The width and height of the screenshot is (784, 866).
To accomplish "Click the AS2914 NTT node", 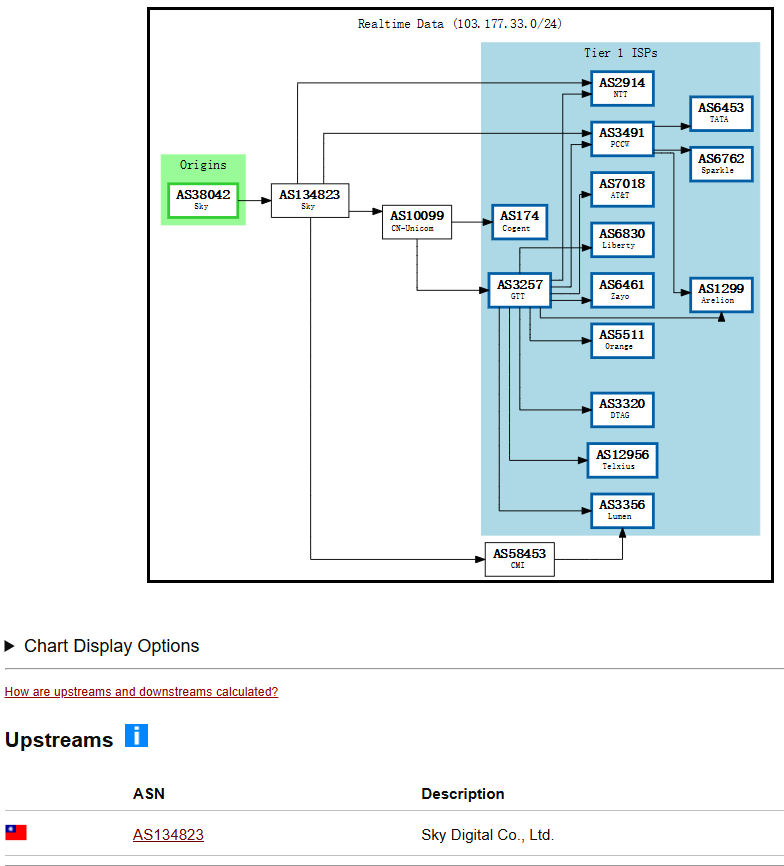I will 622,88.
